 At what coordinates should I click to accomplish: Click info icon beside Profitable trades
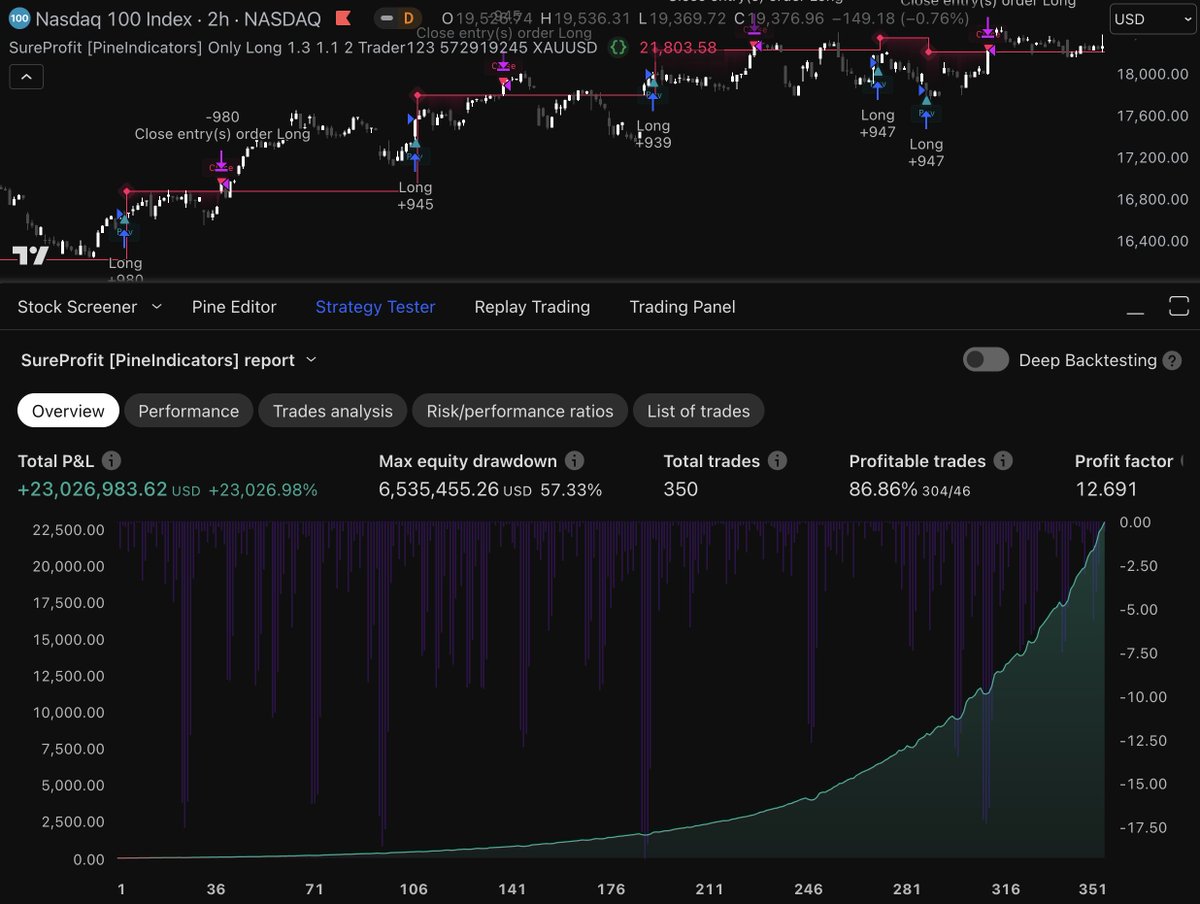pos(1003,461)
